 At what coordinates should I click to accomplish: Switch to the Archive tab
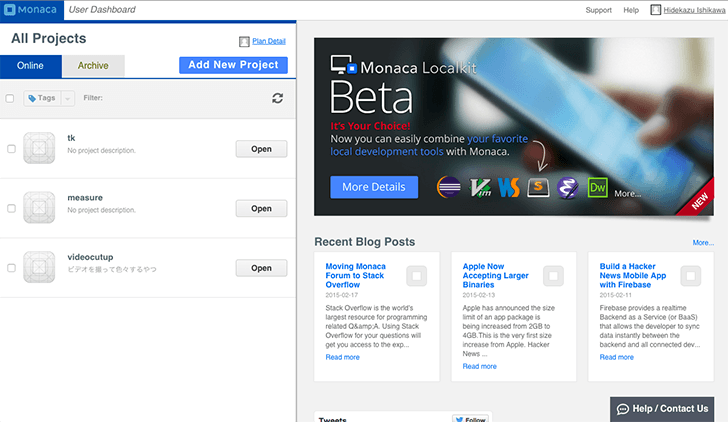[x=93, y=66]
